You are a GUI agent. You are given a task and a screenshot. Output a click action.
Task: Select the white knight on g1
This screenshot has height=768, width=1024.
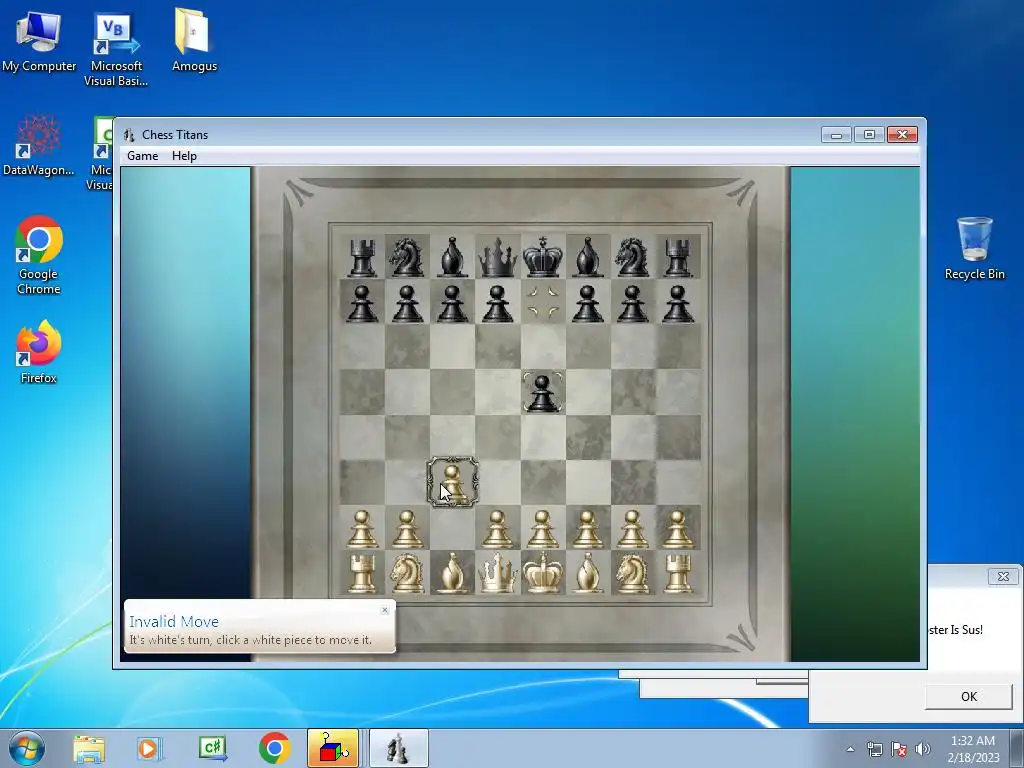(632, 573)
